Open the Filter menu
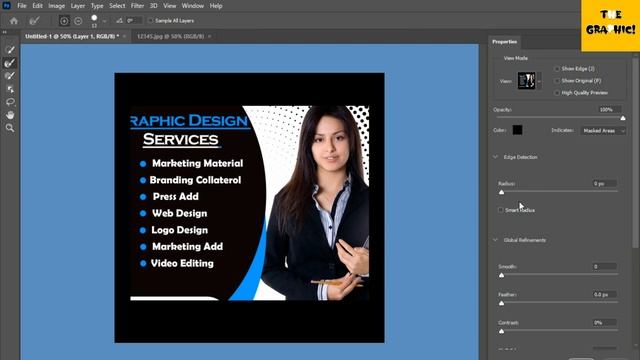The image size is (640, 360). click(137, 6)
